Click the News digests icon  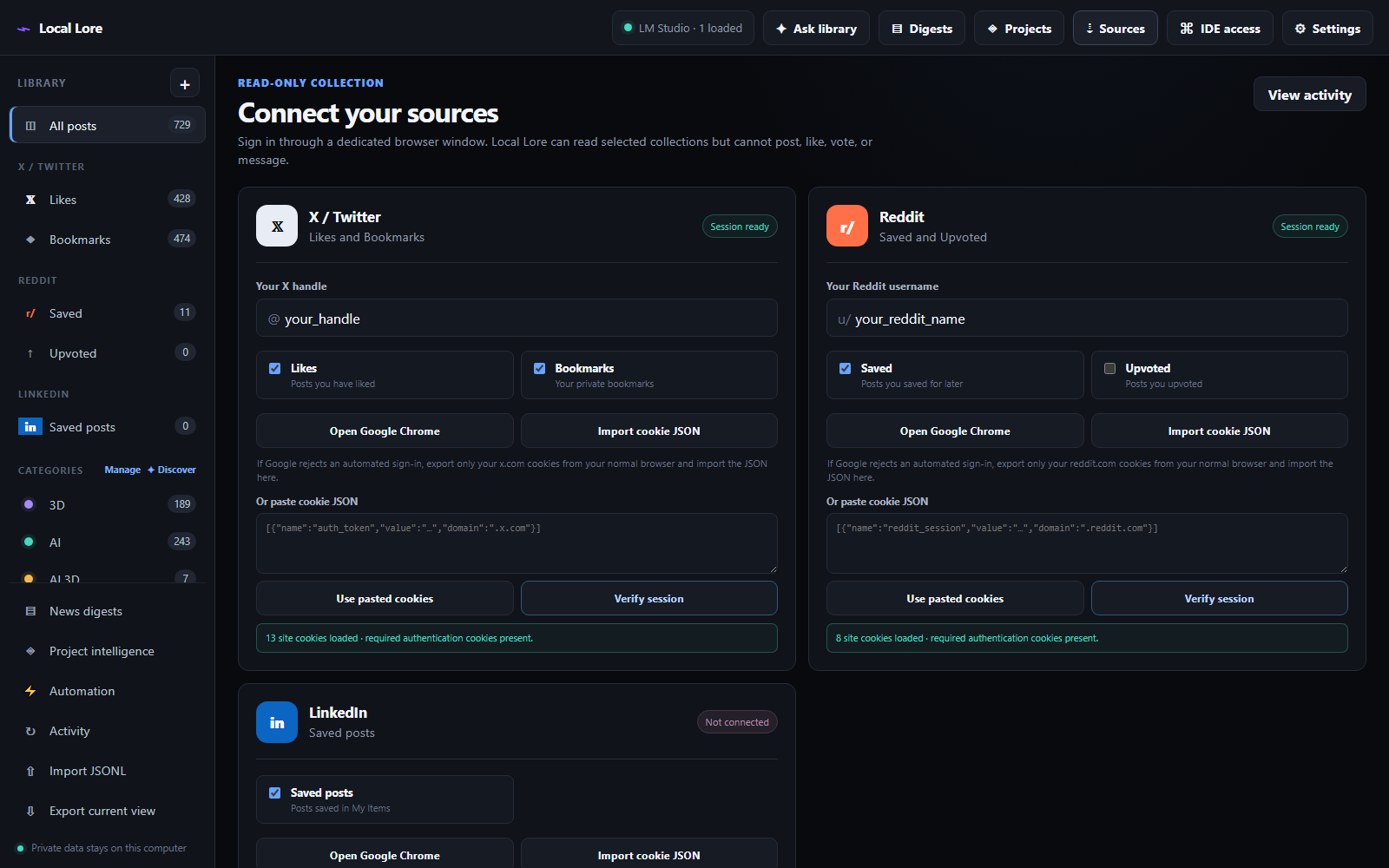tap(30, 611)
